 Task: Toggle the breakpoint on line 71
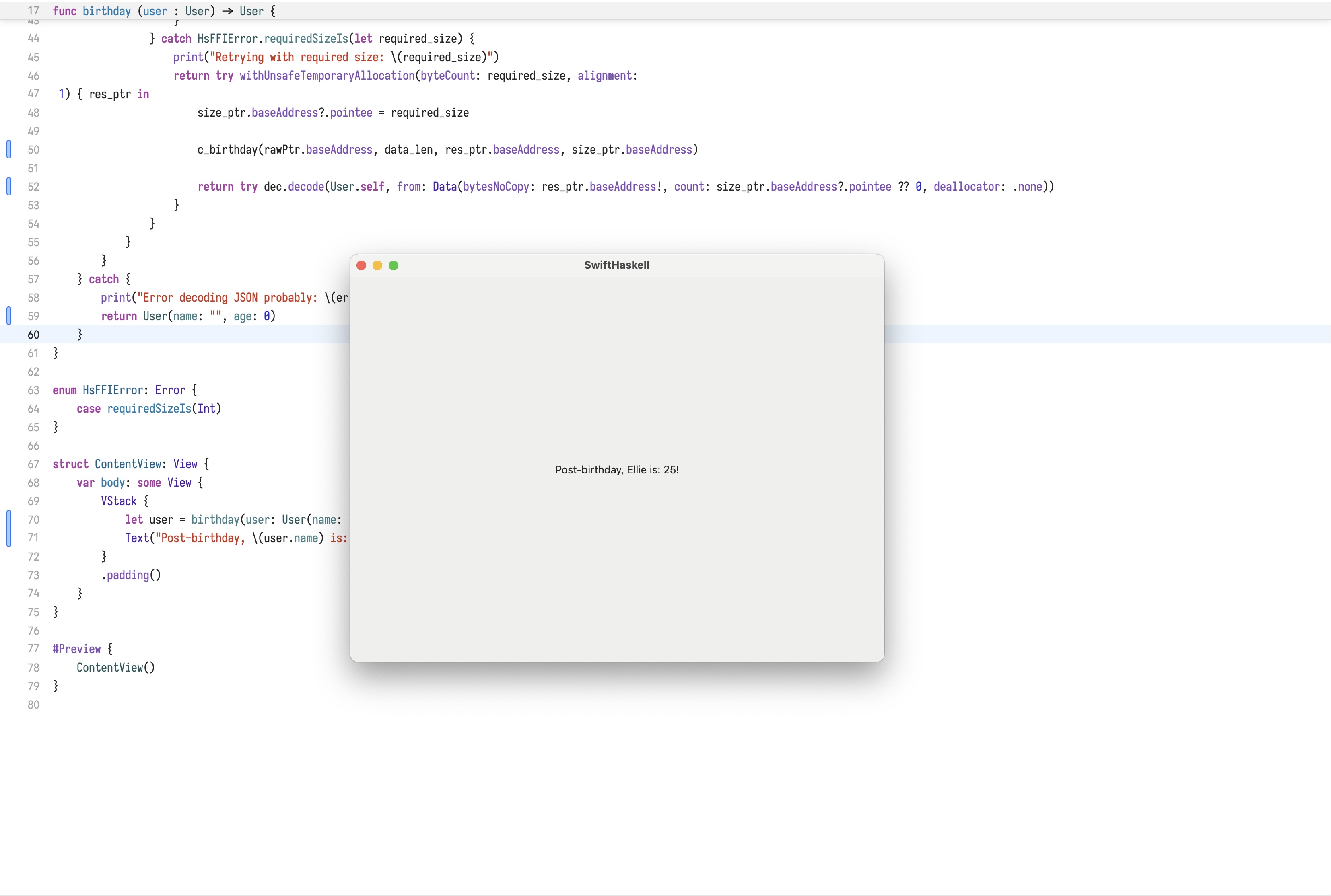(x=8, y=538)
